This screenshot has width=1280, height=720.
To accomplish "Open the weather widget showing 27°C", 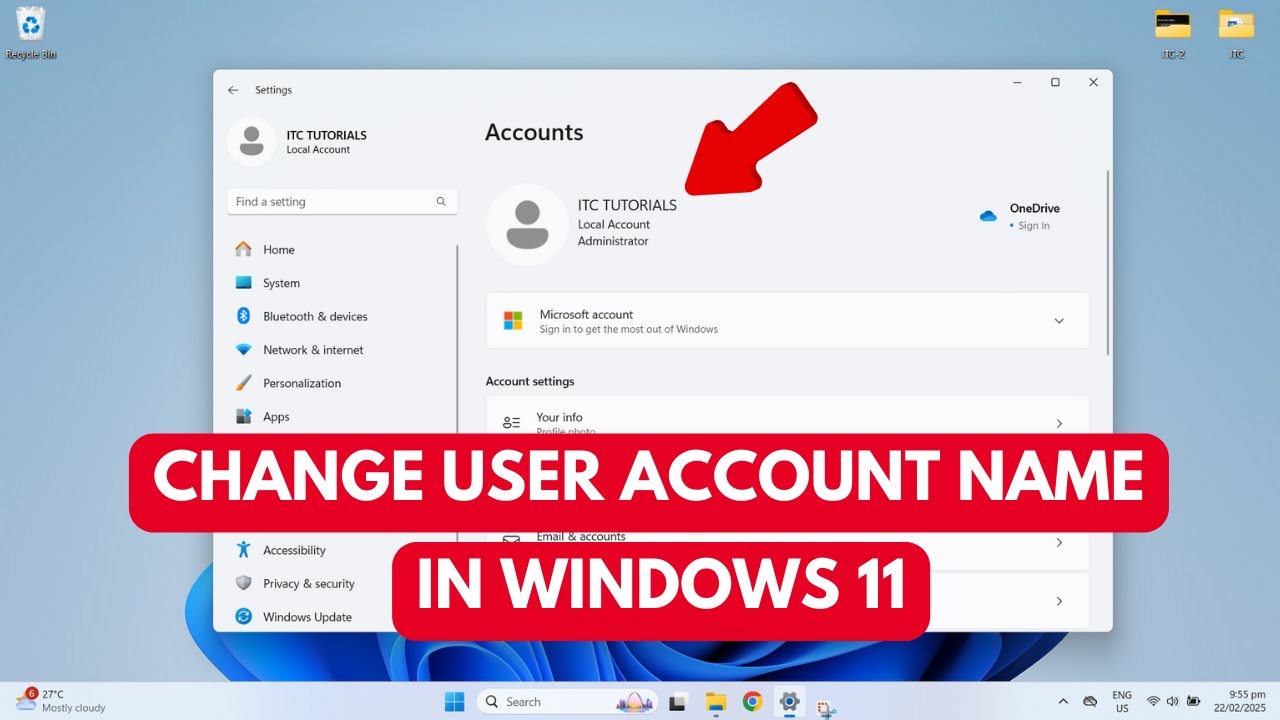I will pyautogui.click(x=60, y=701).
